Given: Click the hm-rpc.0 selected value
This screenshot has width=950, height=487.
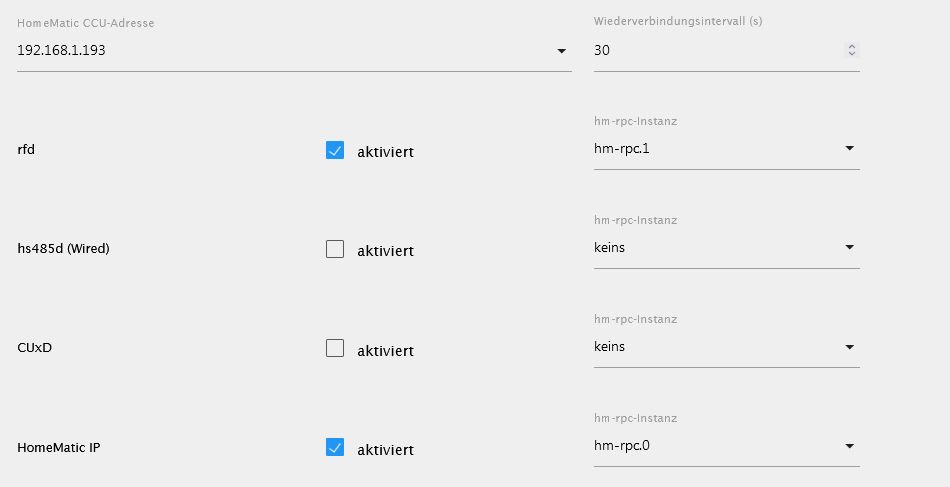Looking at the screenshot, I should [622, 446].
